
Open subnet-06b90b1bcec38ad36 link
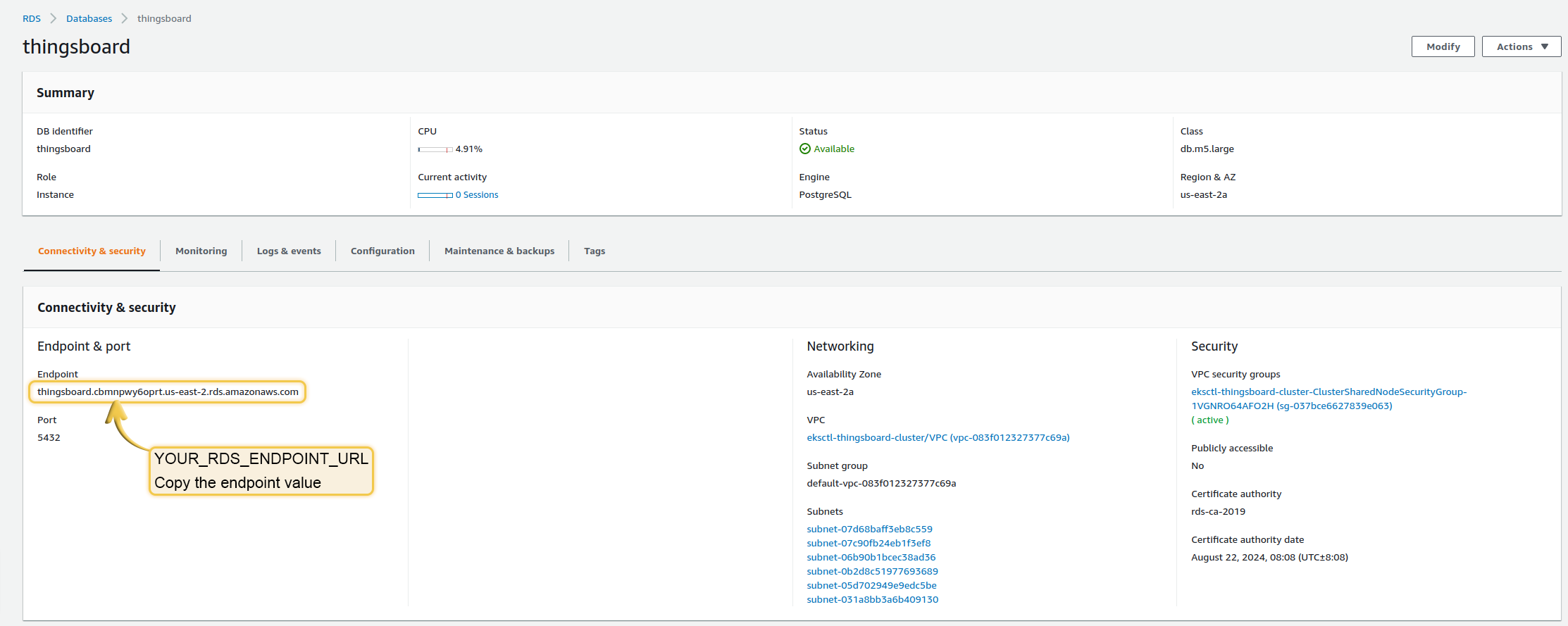871,557
